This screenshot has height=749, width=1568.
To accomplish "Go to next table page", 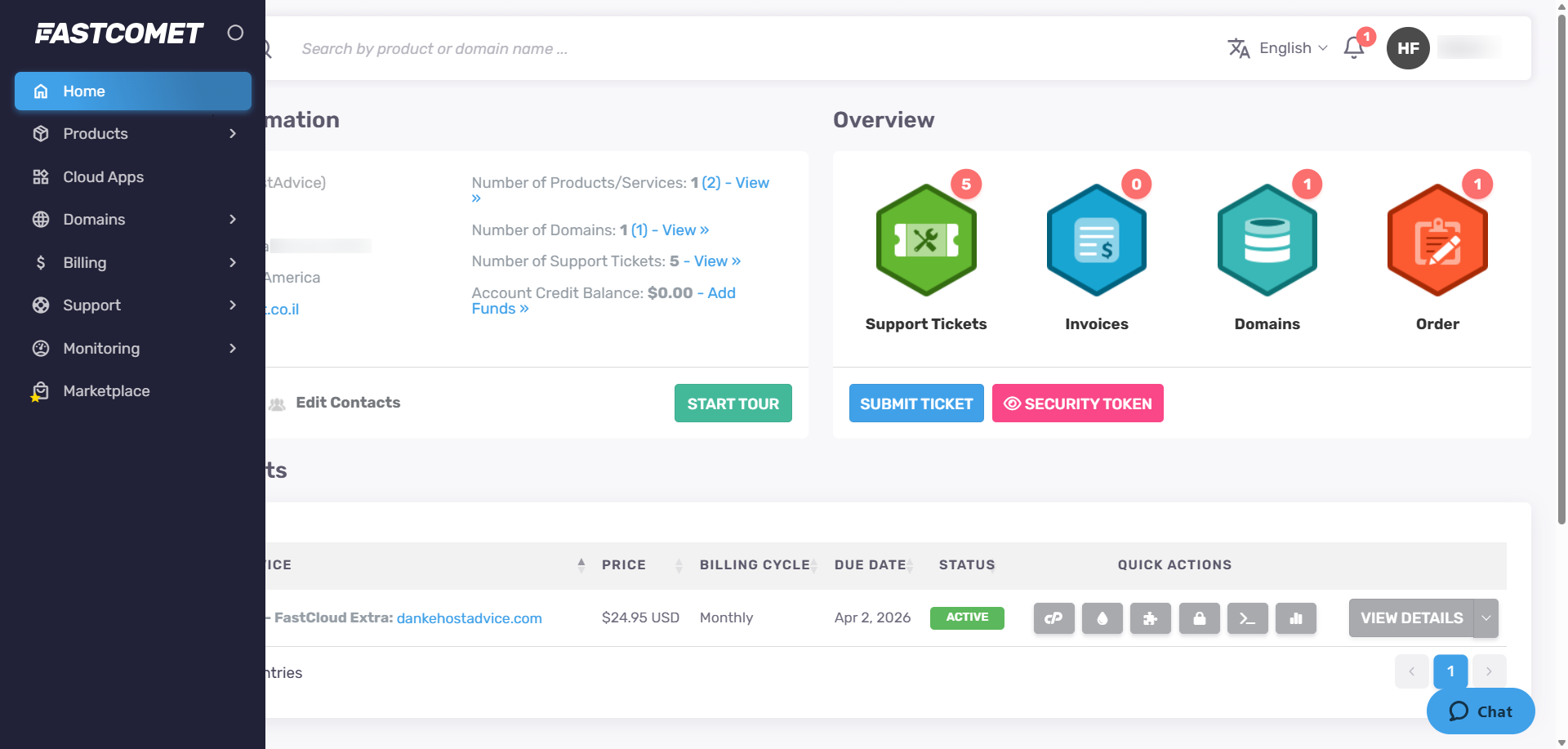I will pos(1489,671).
